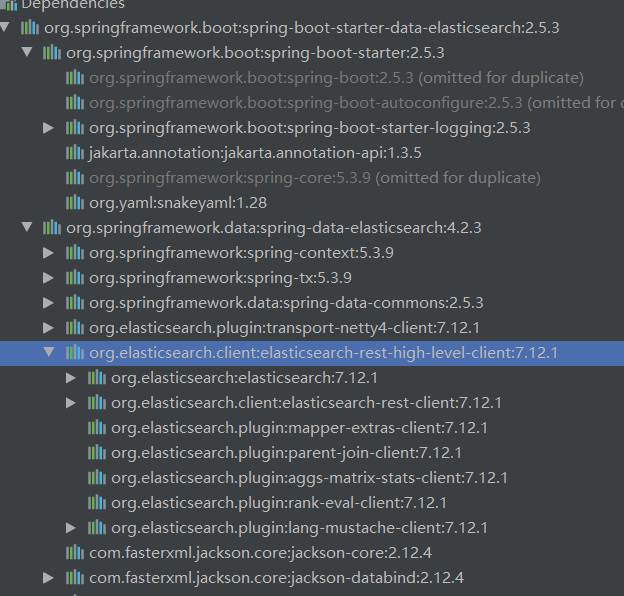Select highlighted elasticsearch-rest-high-level-client:7.12.1 text
The image size is (624, 596).
pyautogui.click(x=324, y=353)
